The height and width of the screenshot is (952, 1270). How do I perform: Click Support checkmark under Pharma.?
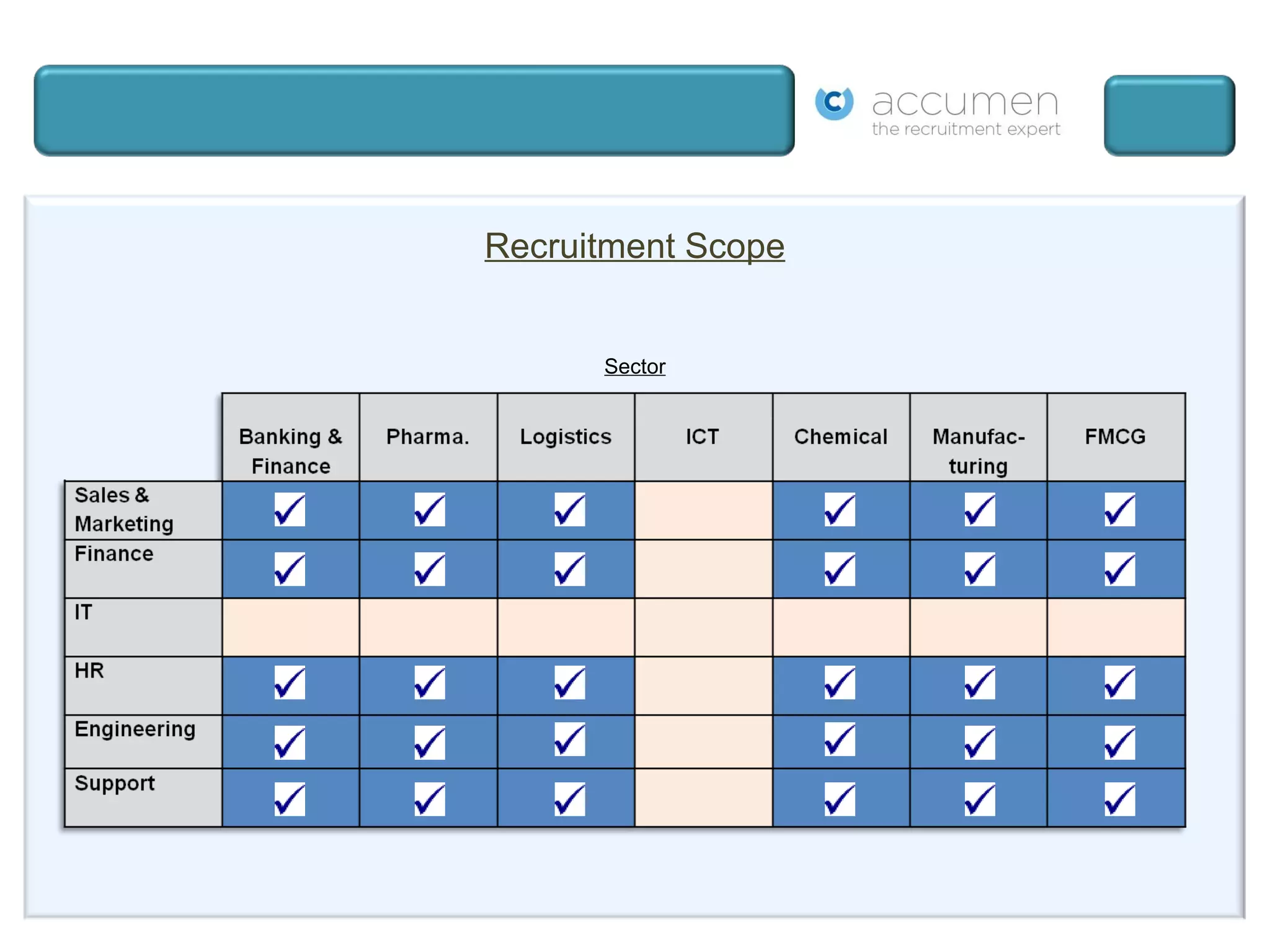tap(430, 799)
